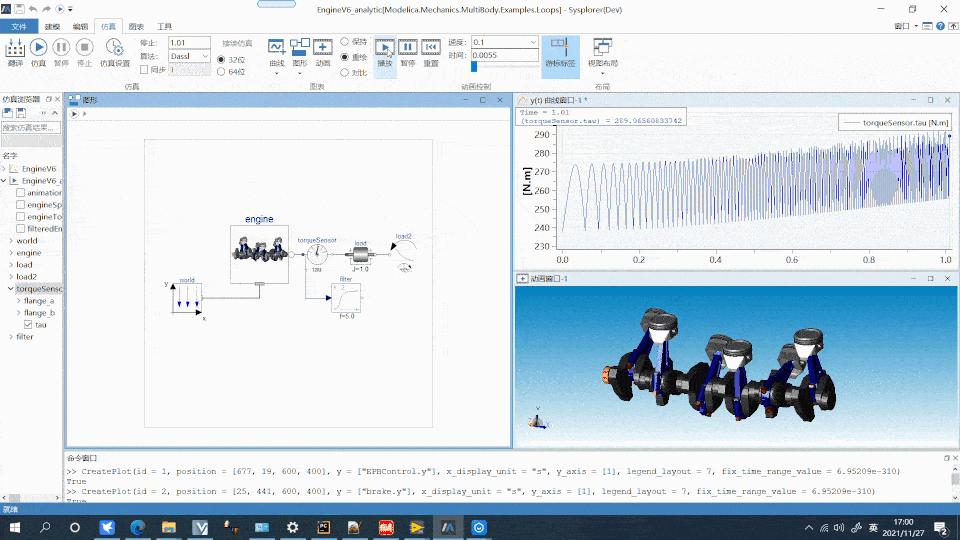
Task: Select the filter block in the diagram
Action: tap(346, 298)
